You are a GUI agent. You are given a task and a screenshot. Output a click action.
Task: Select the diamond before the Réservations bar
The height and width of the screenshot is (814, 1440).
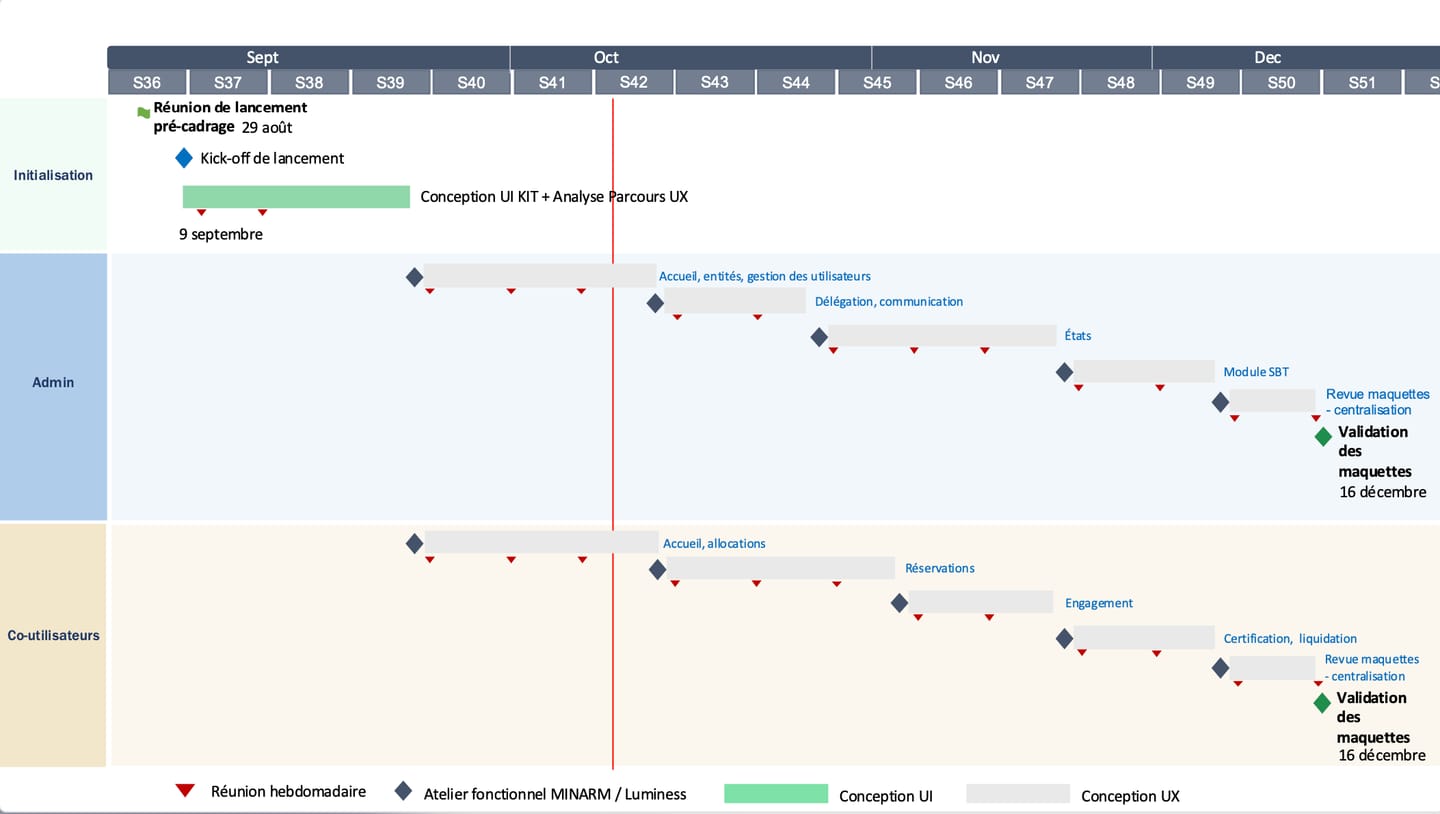pos(657,570)
